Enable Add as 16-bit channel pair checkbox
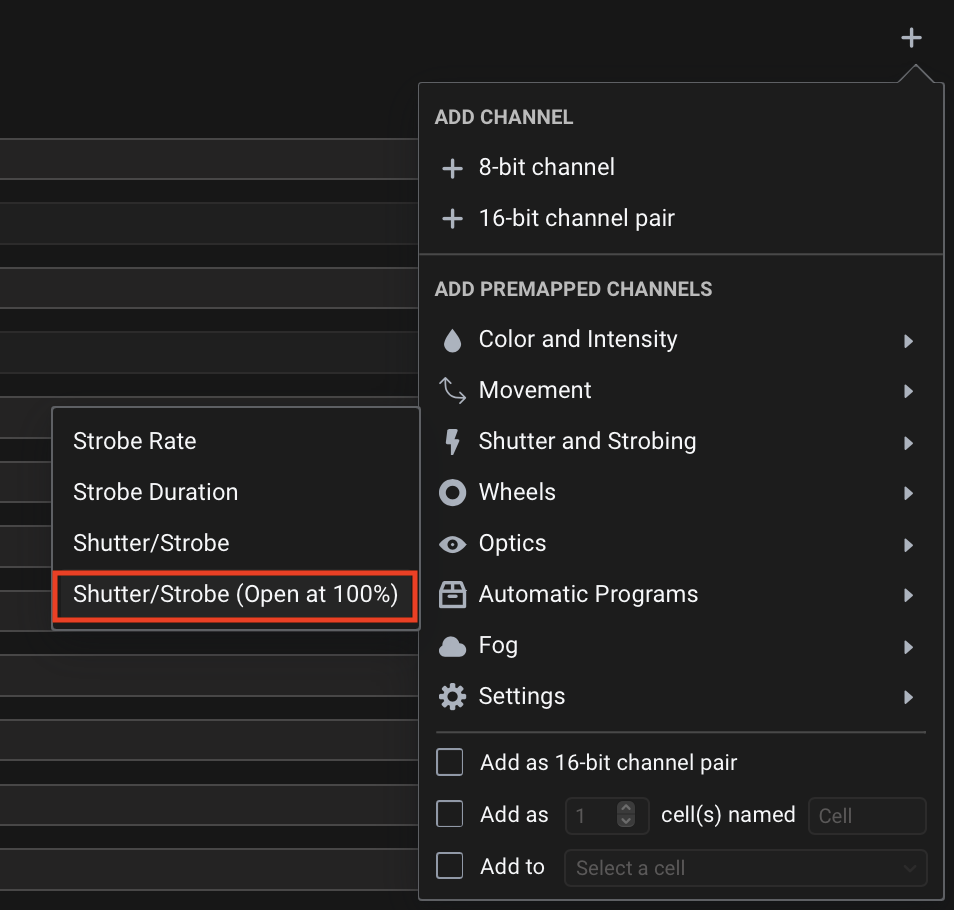 point(450,763)
